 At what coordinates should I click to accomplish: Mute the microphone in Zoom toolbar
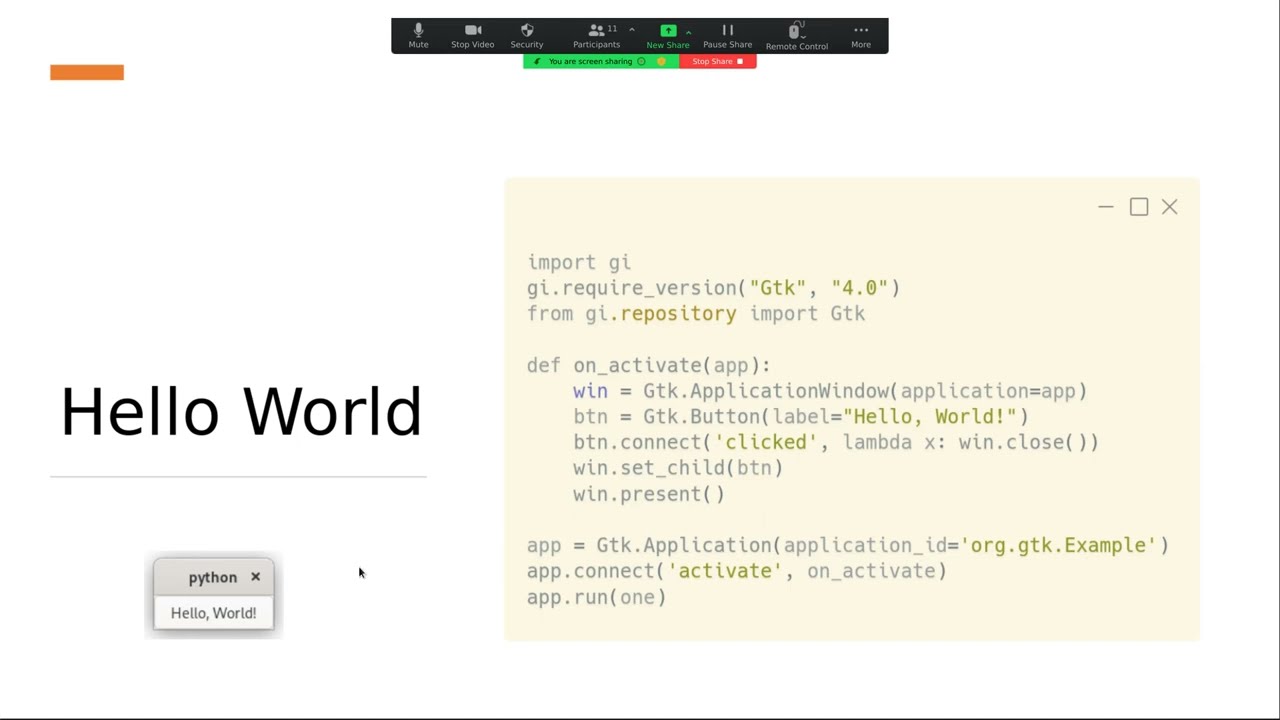tap(418, 36)
